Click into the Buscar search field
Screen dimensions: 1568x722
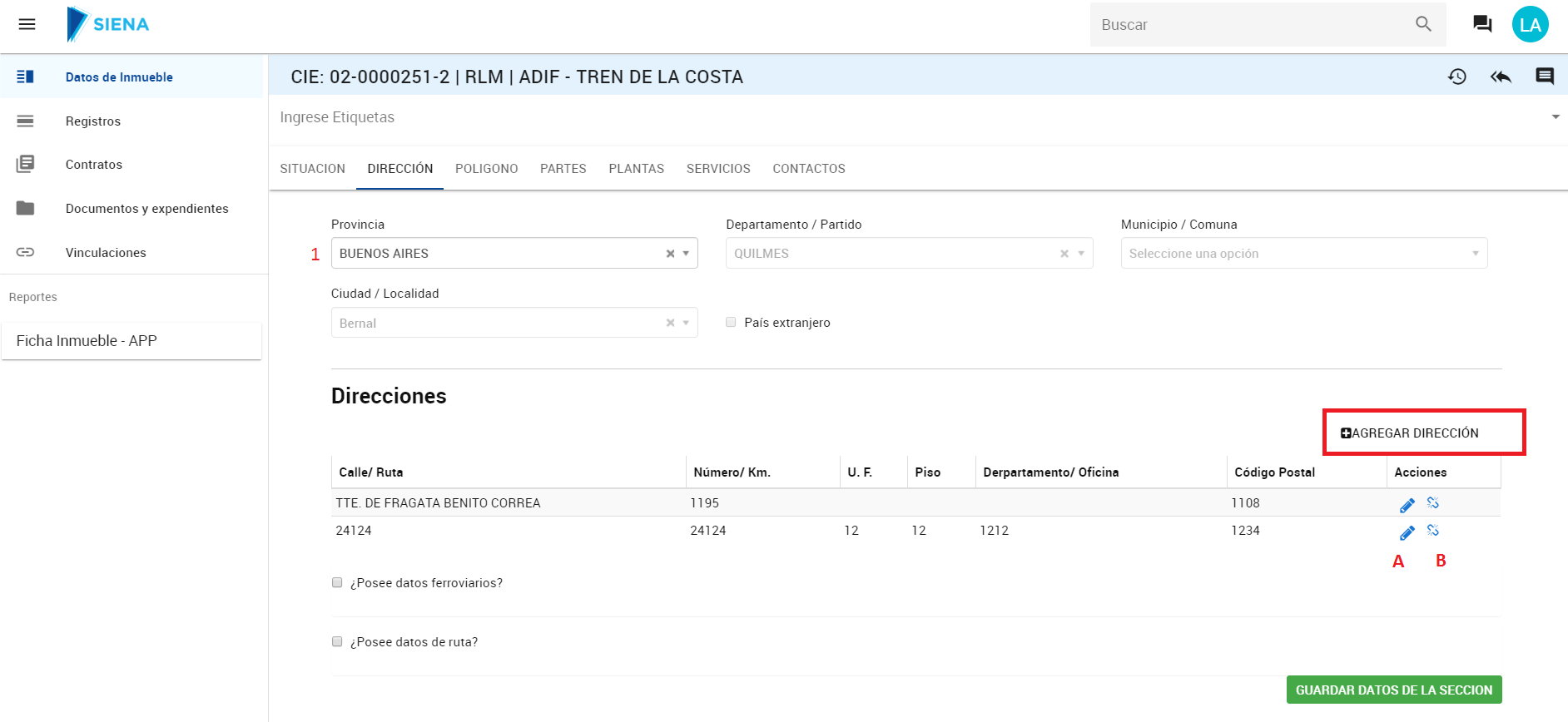pos(1248,25)
